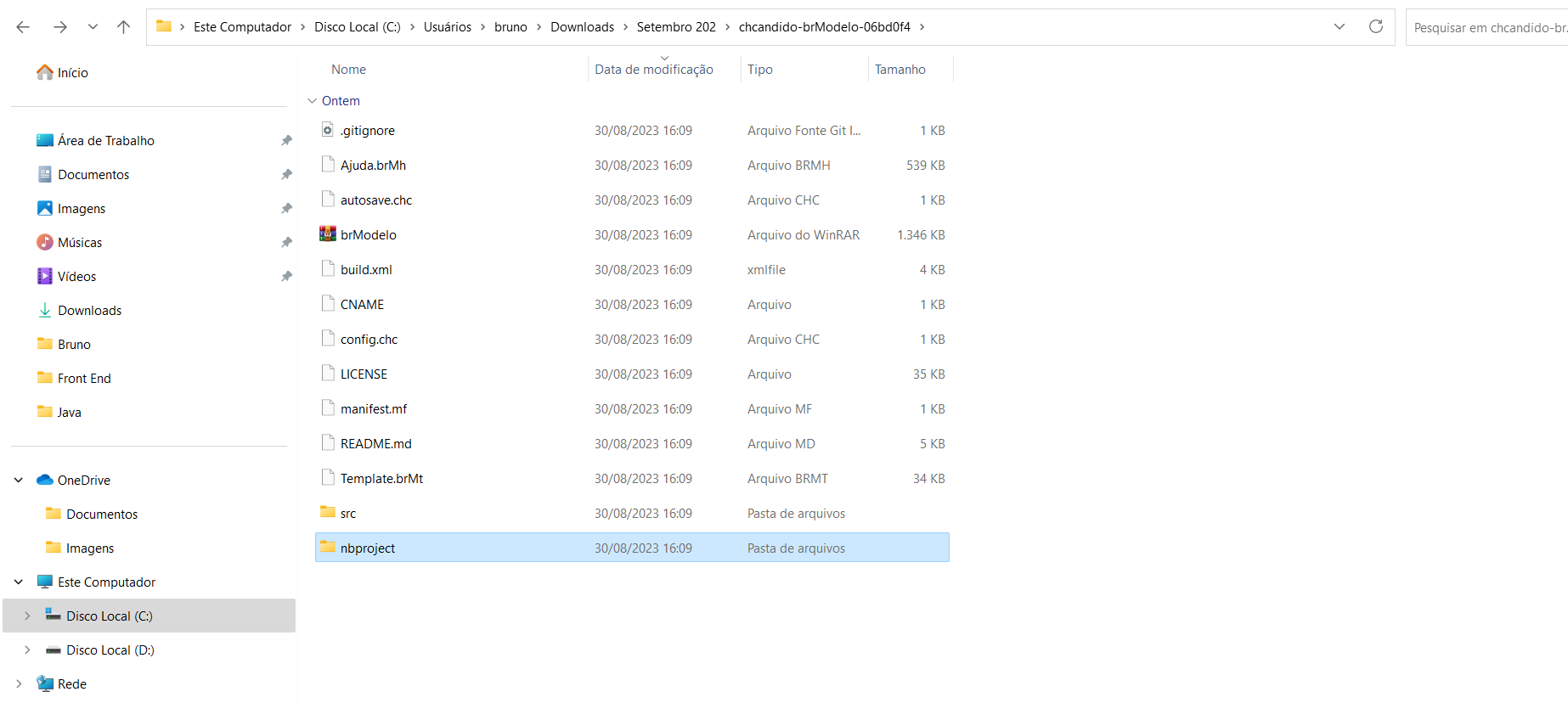Expand the Rede tree node
This screenshot has width=1568, height=703.
click(19, 683)
